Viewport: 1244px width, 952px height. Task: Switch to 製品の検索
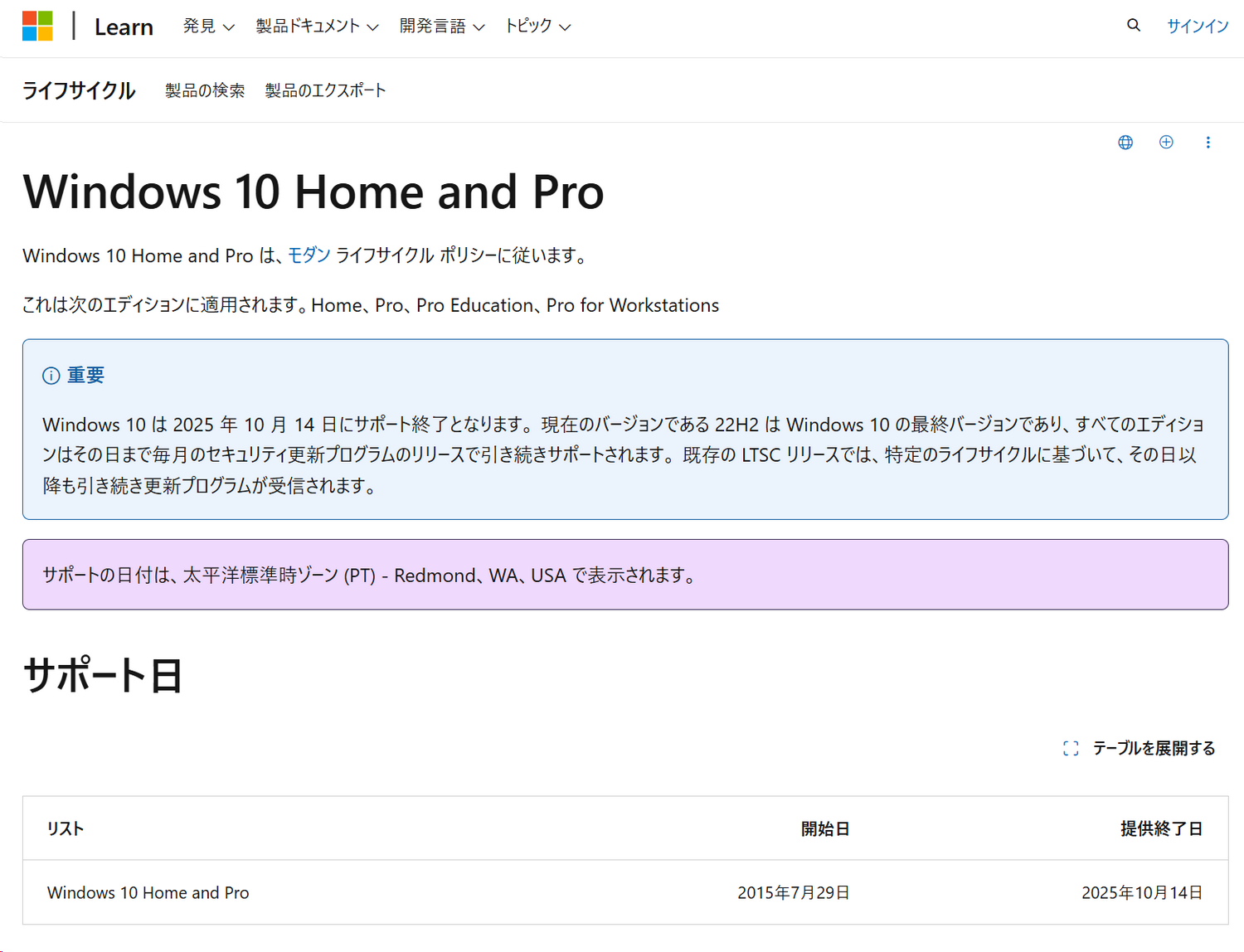tap(204, 90)
